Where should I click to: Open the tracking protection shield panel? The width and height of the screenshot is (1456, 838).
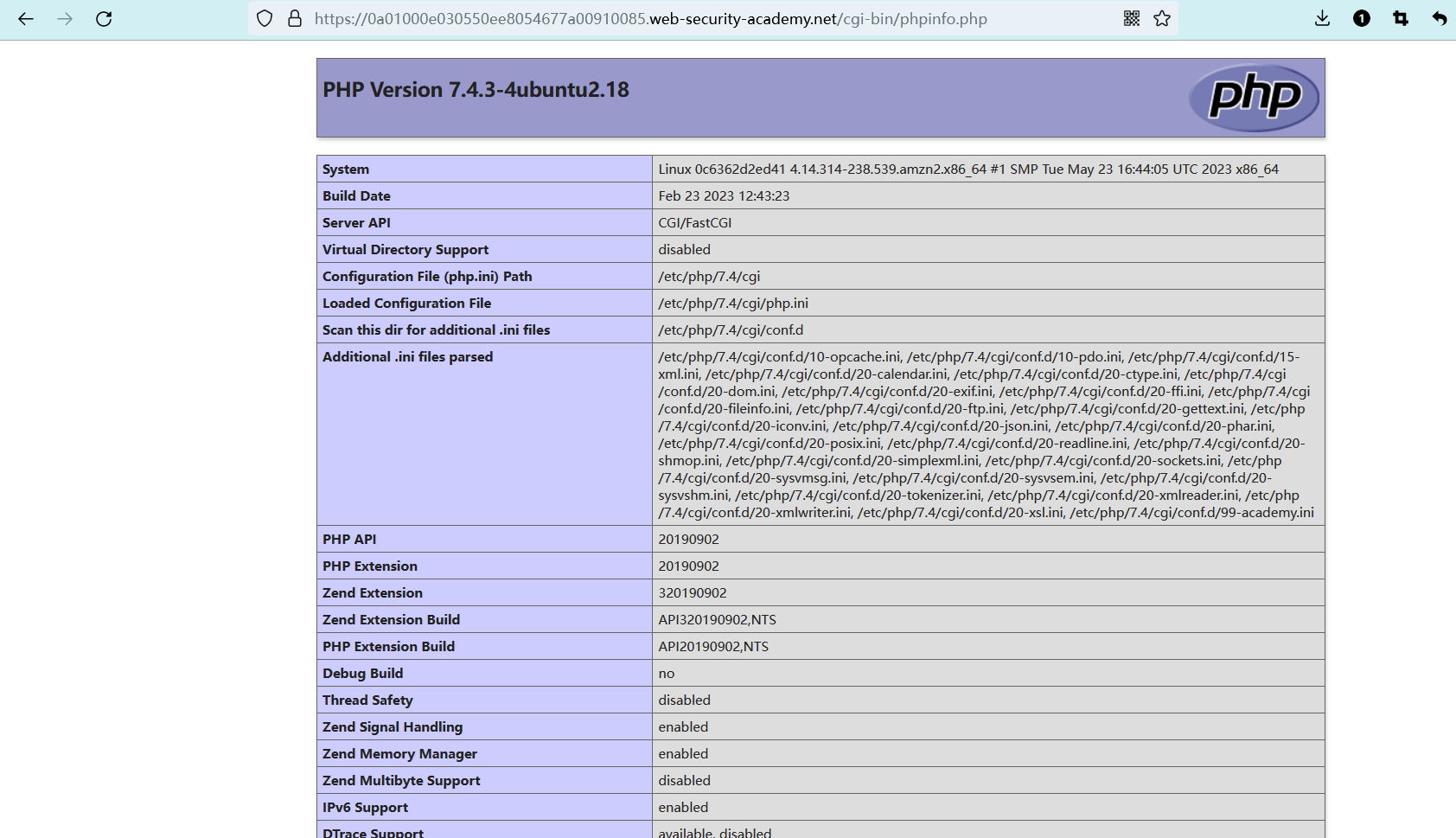[x=265, y=19]
